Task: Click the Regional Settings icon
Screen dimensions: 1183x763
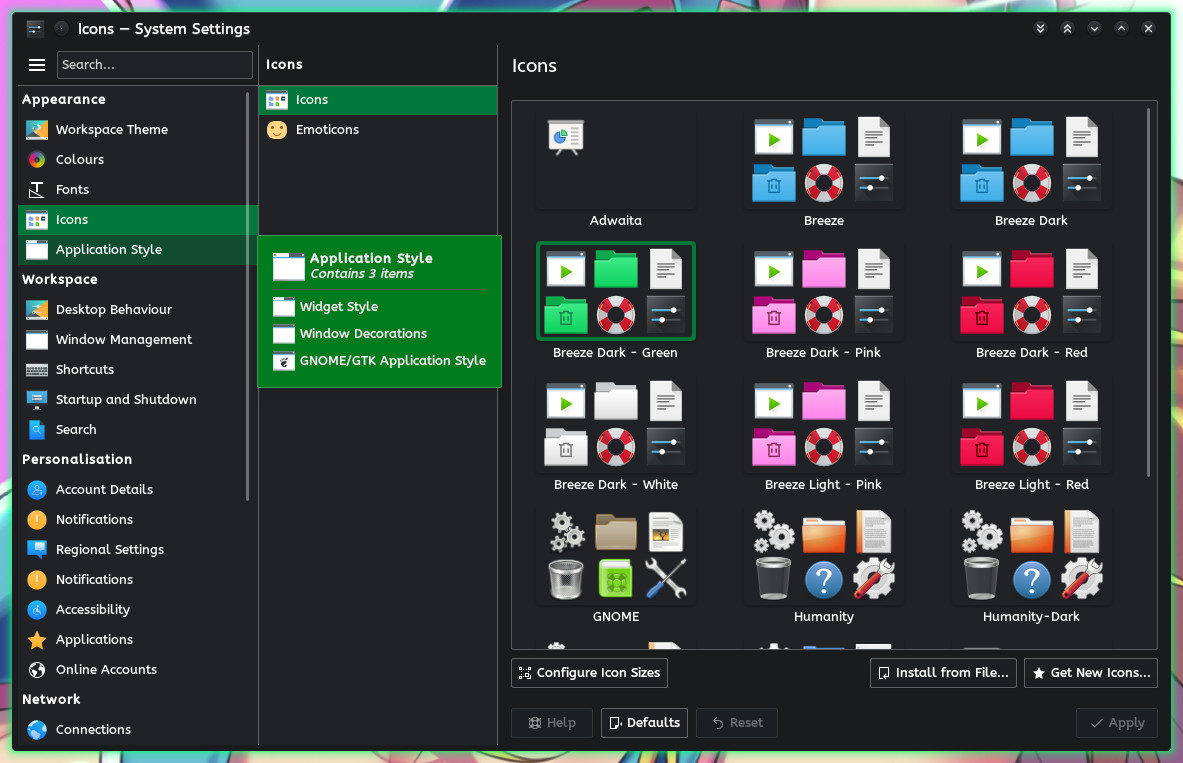Action: click(x=36, y=549)
